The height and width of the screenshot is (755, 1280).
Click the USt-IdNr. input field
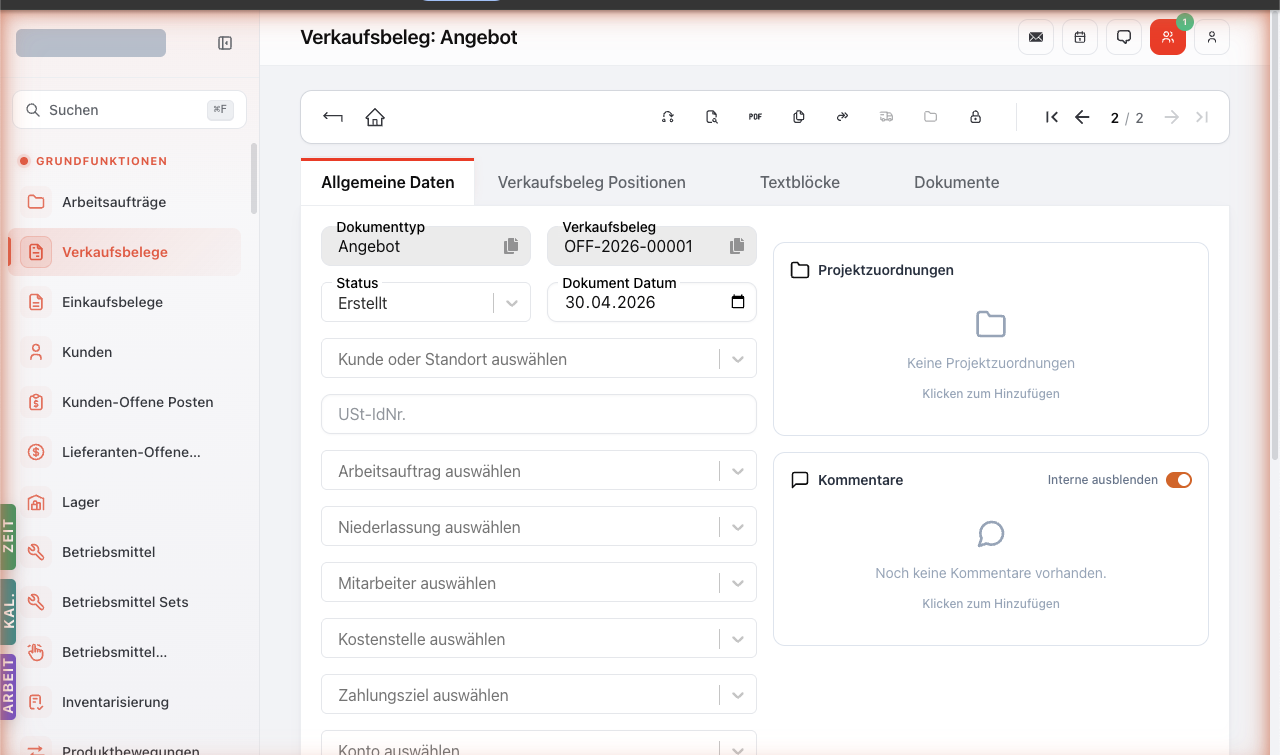coord(539,414)
